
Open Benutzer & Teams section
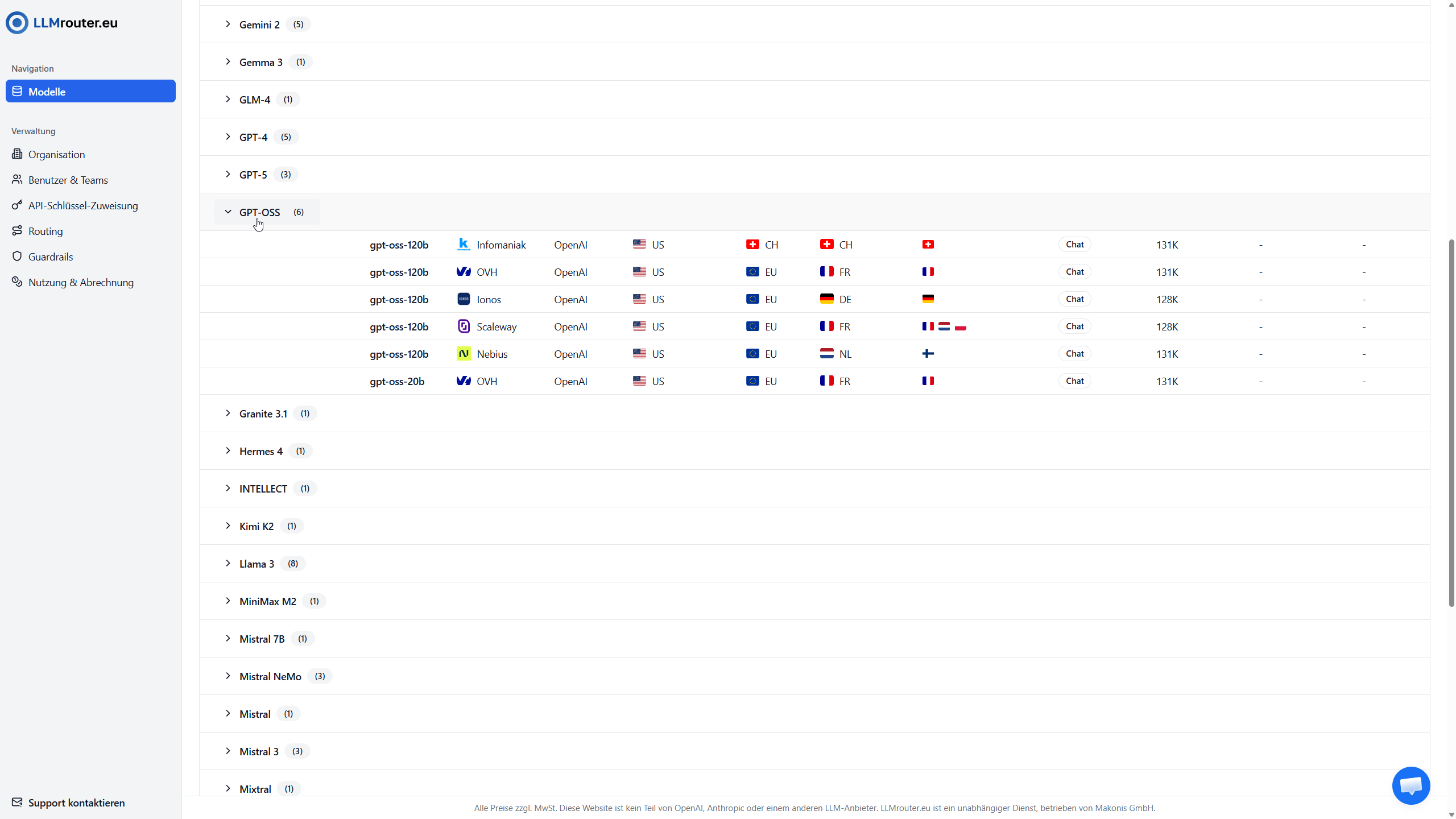tap(68, 180)
